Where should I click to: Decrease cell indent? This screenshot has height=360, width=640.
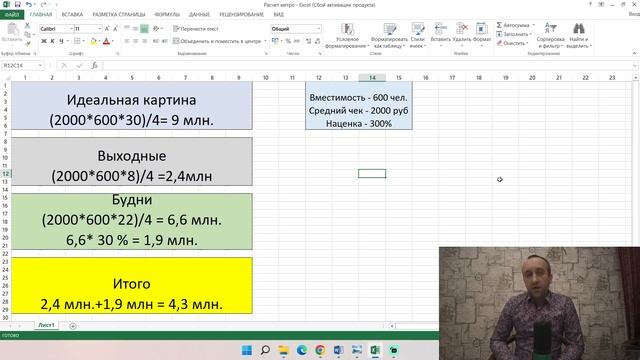click(x=156, y=41)
